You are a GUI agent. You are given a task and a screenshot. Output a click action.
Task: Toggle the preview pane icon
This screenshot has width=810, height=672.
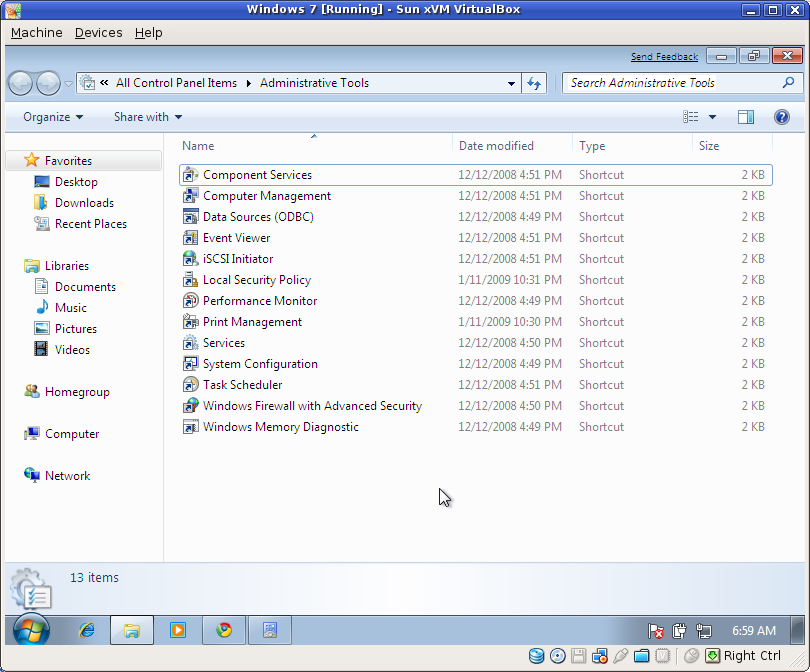(745, 117)
